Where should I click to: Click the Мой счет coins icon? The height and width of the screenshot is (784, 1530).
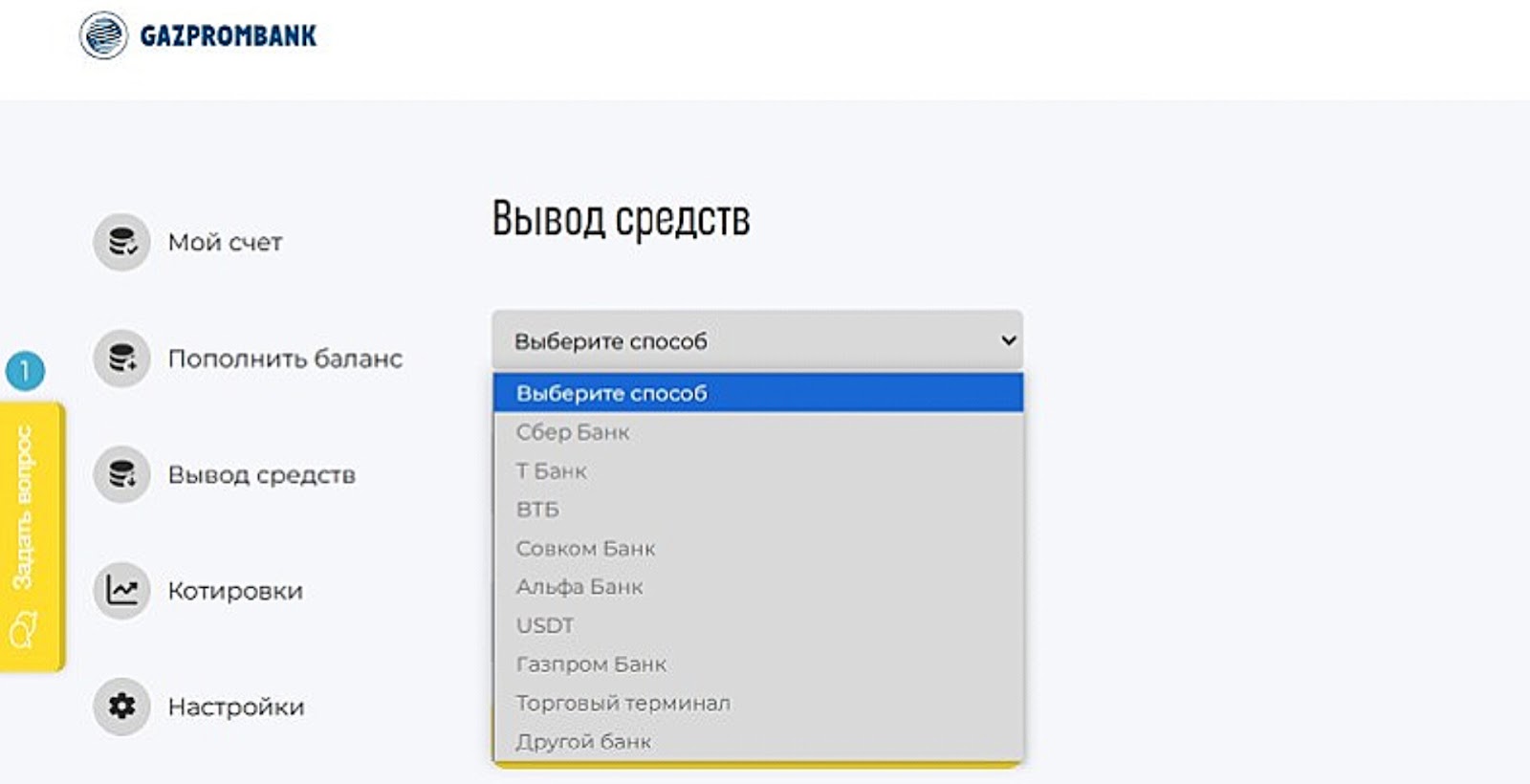coord(121,242)
